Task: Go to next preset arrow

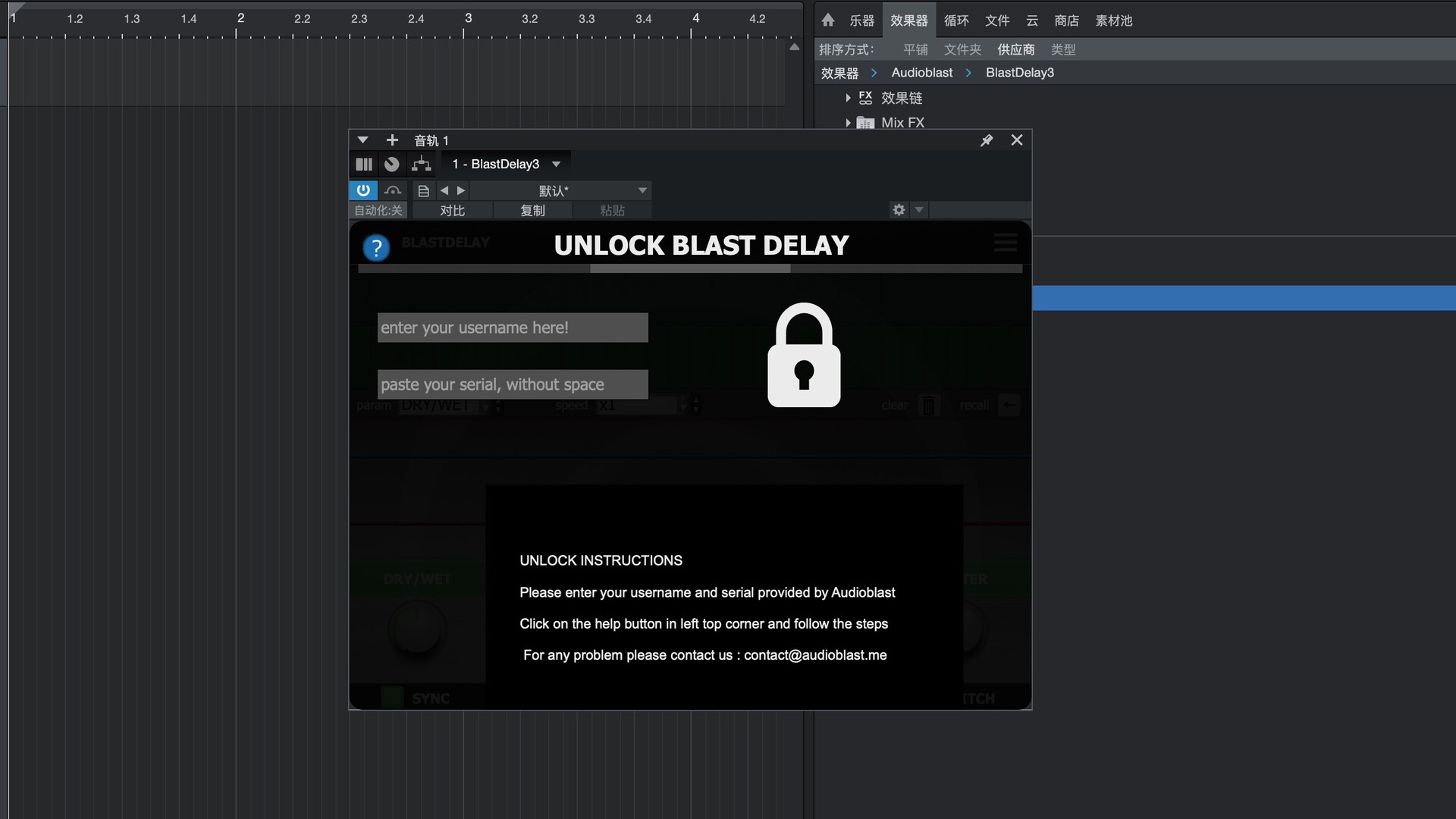Action: [x=461, y=190]
